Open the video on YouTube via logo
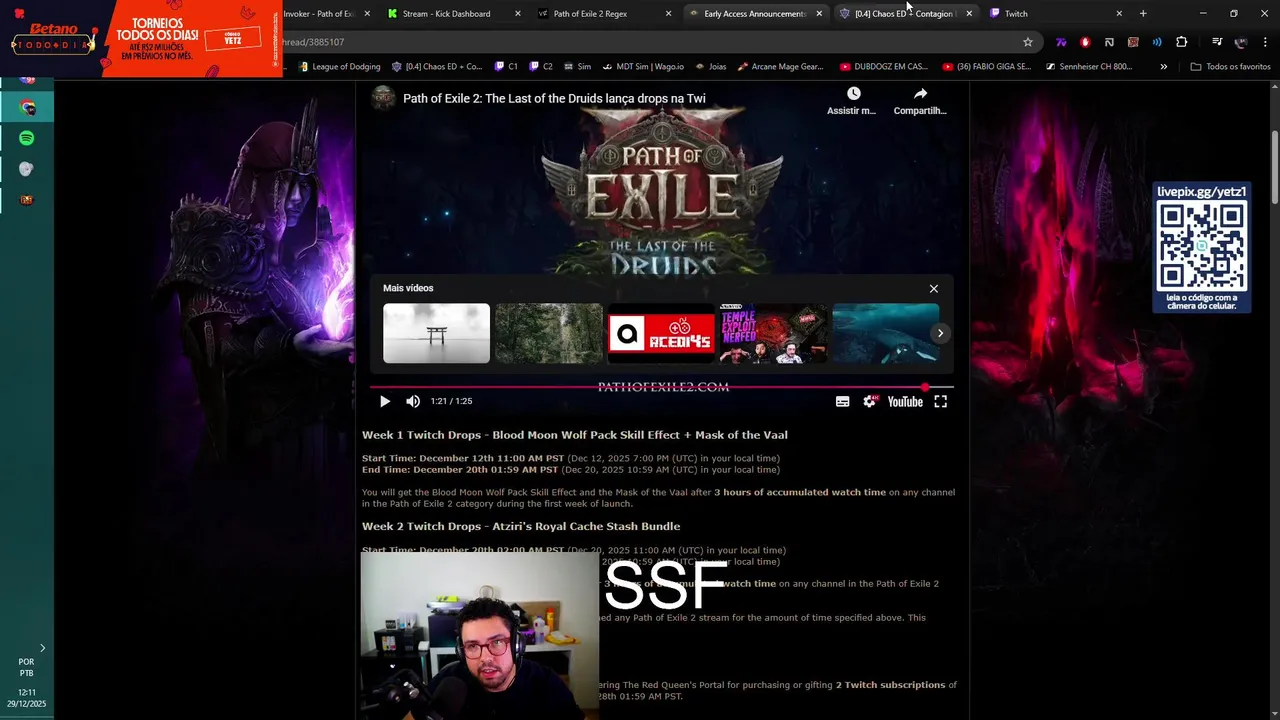Image resolution: width=1280 pixels, height=720 pixels. coord(905,401)
